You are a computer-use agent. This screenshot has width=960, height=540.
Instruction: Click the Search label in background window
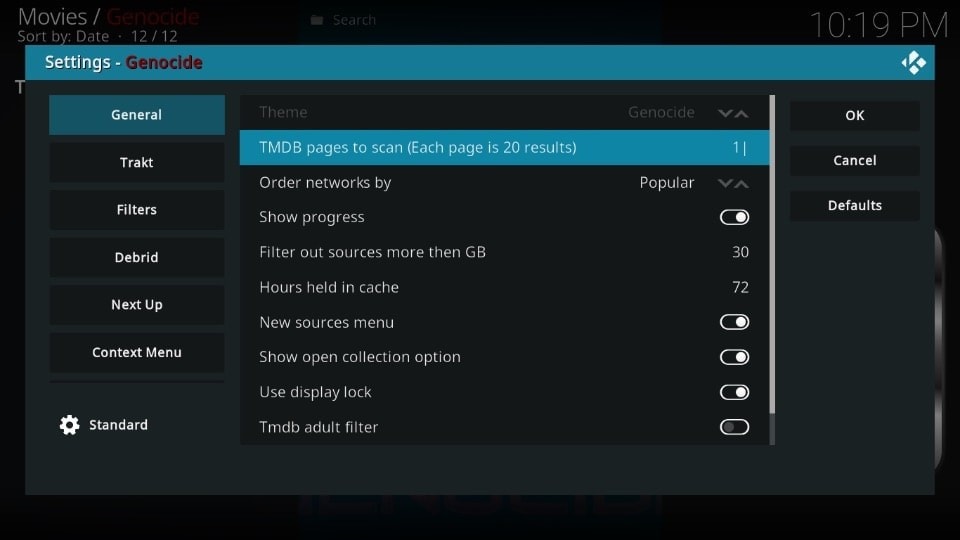tap(354, 20)
